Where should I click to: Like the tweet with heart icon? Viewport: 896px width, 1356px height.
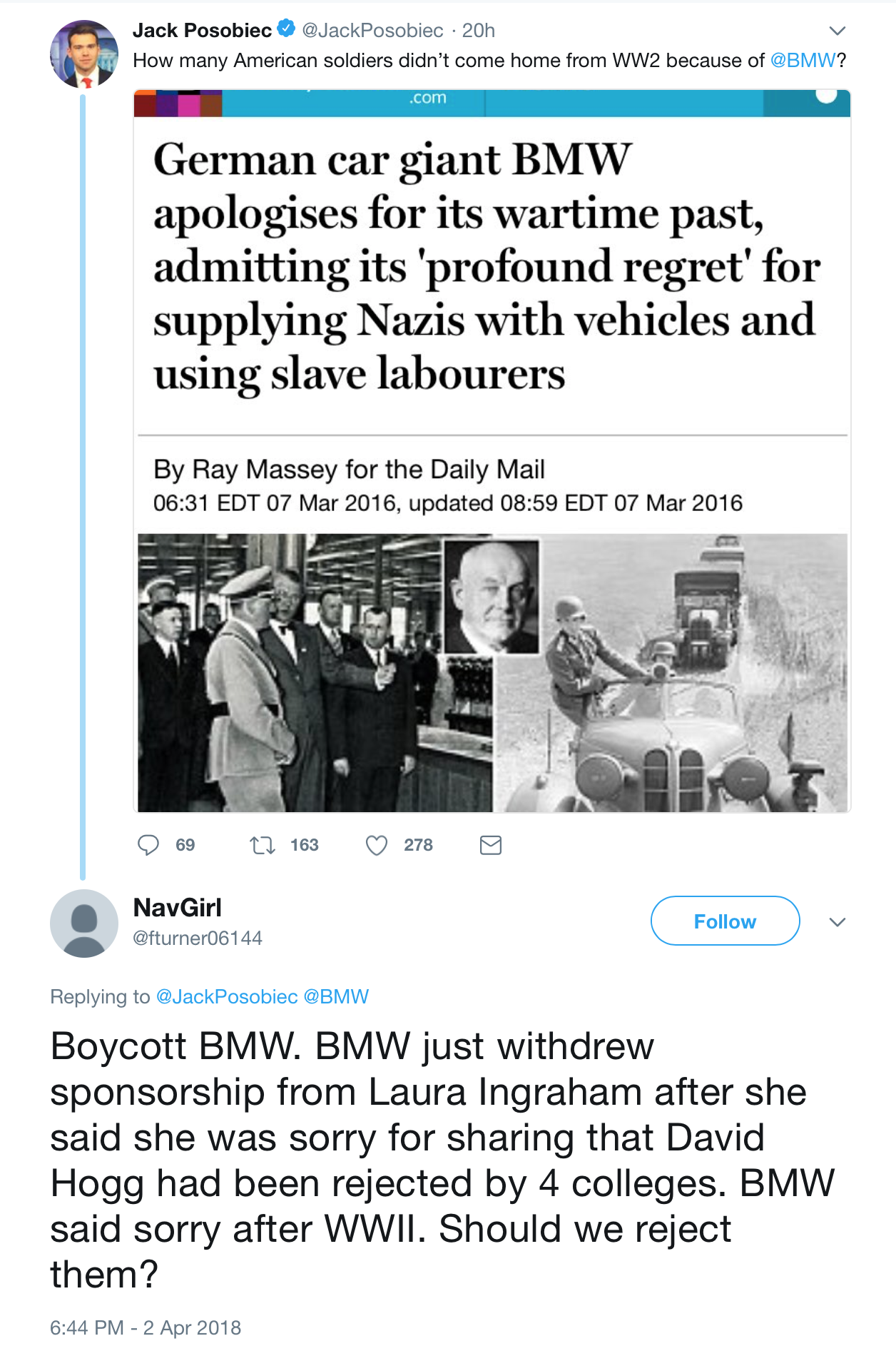(x=377, y=846)
